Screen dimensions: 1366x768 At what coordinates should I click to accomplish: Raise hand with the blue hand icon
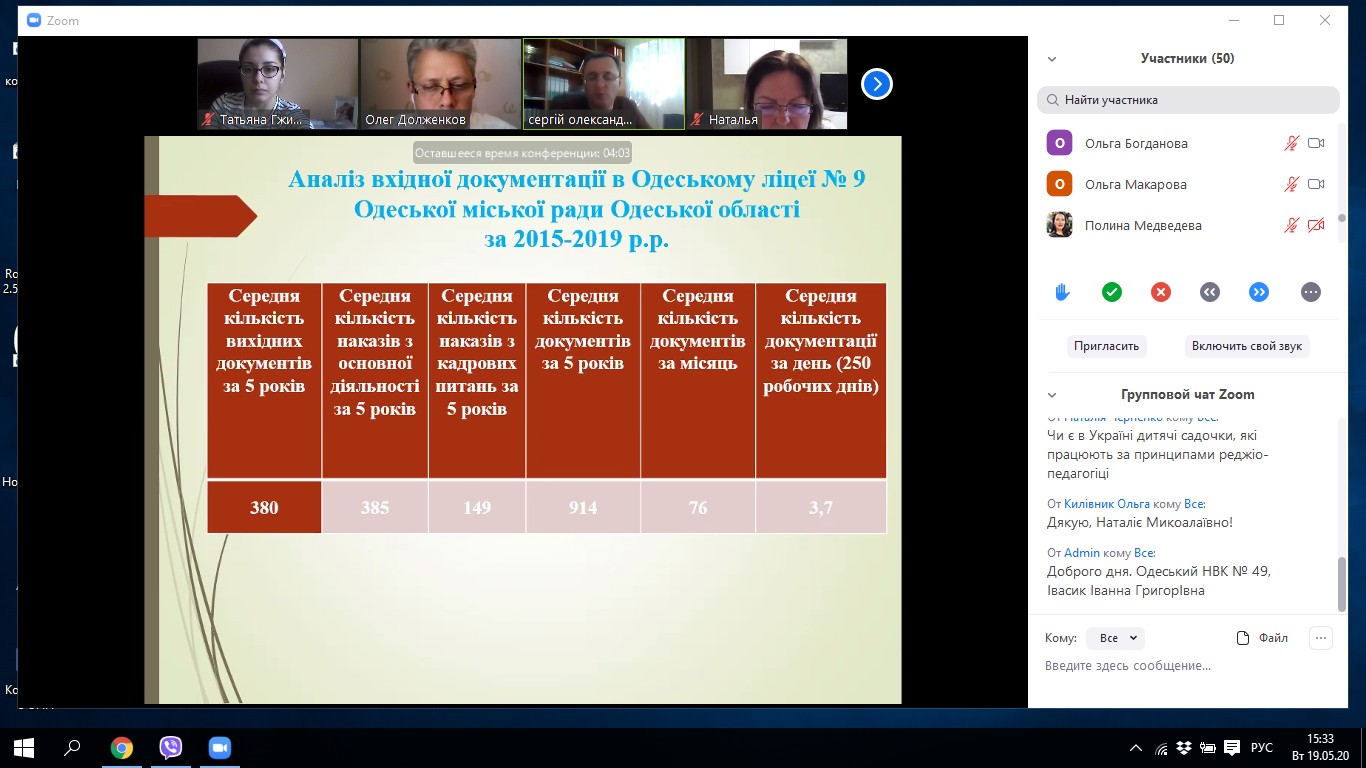1063,292
